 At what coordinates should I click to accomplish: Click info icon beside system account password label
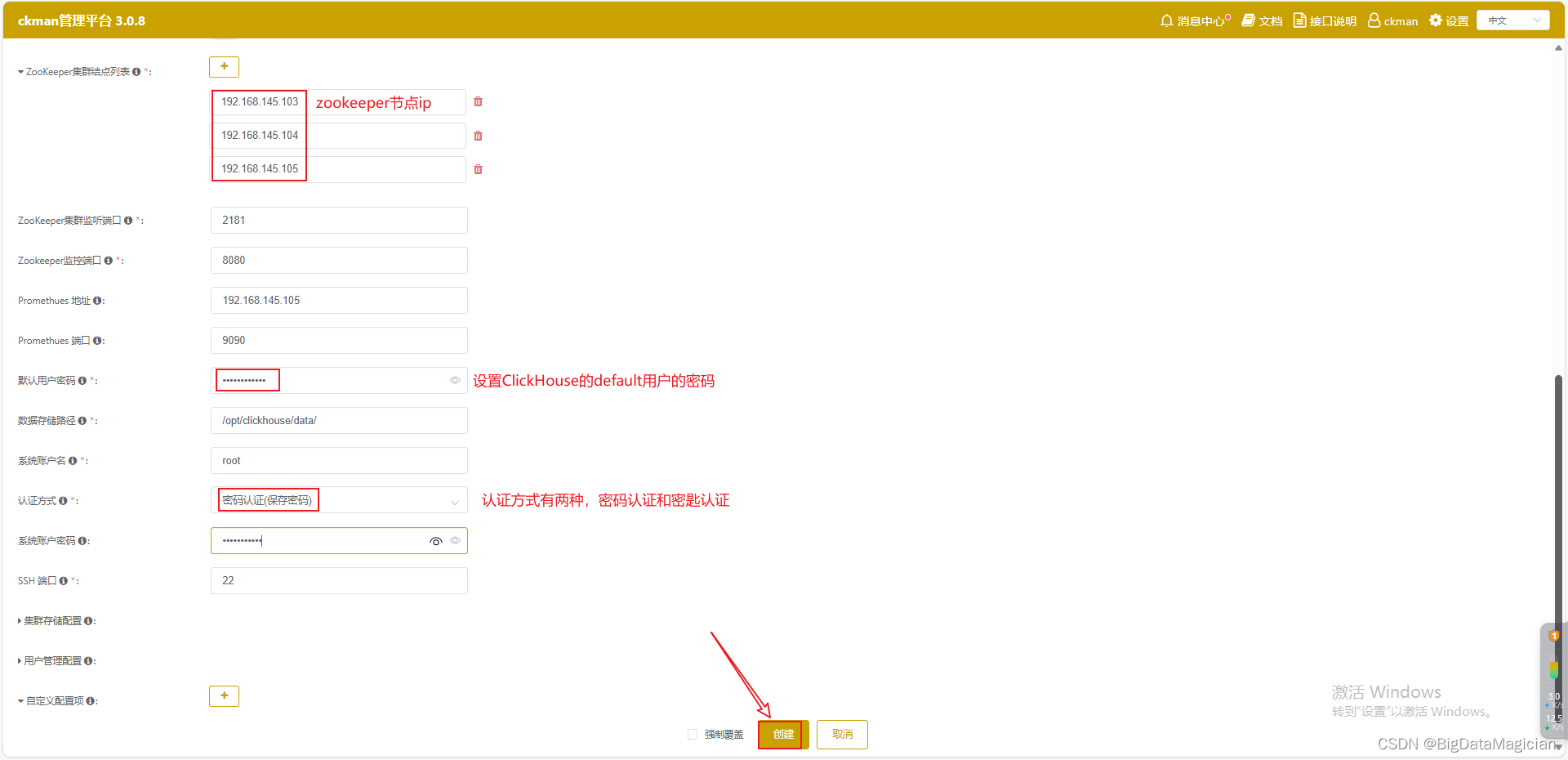pos(82,541)
